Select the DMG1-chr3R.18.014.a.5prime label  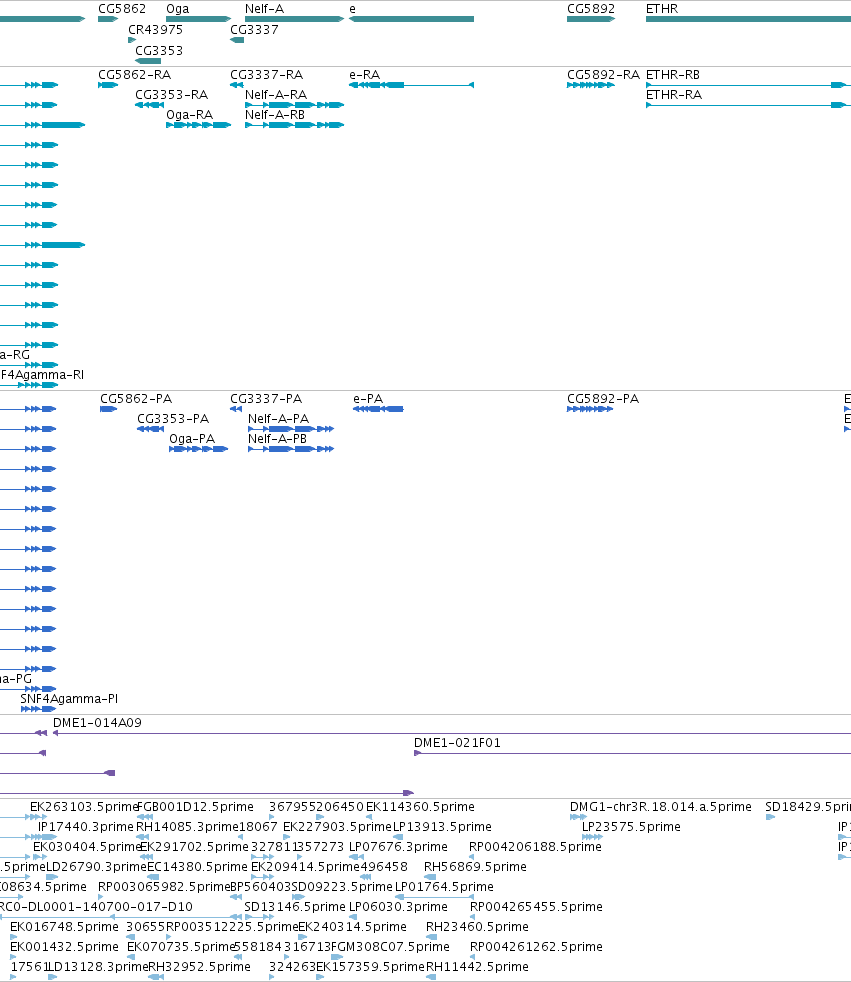tap(661, 807)
